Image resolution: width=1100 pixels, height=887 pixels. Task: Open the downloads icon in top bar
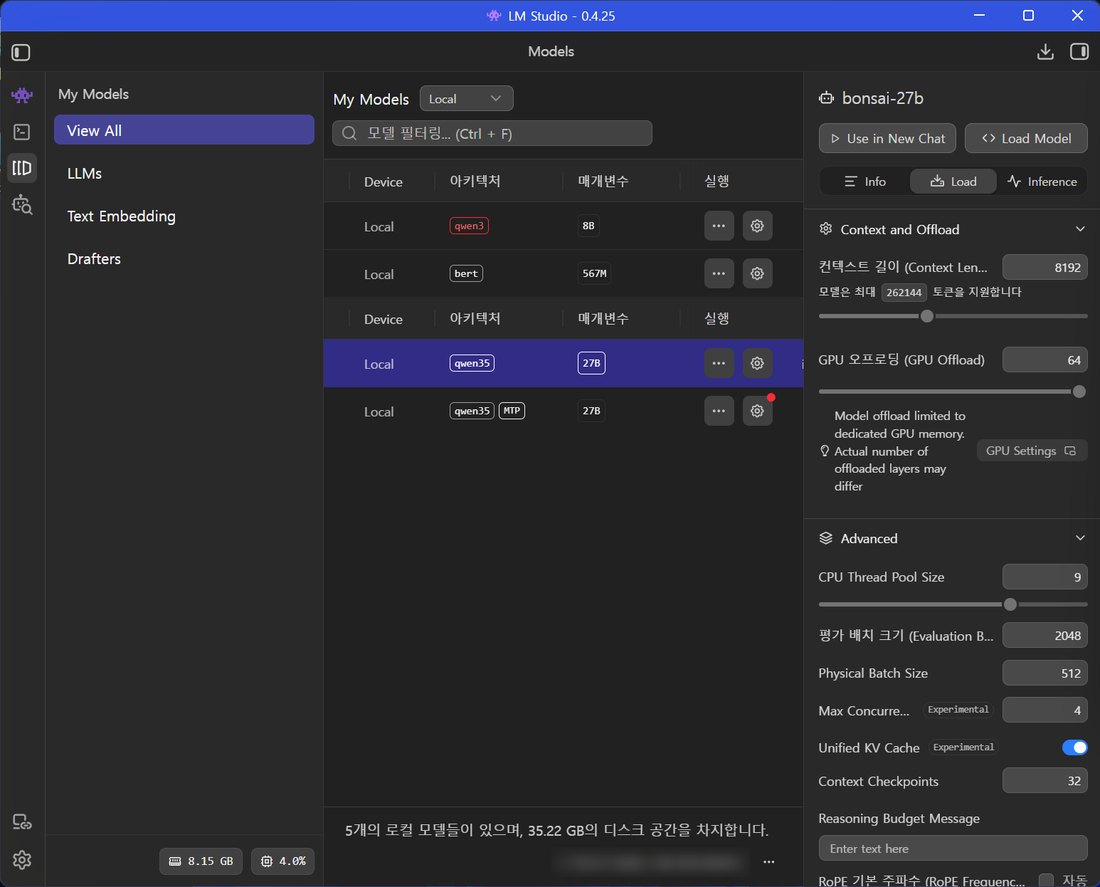[x=1045, y=52]
